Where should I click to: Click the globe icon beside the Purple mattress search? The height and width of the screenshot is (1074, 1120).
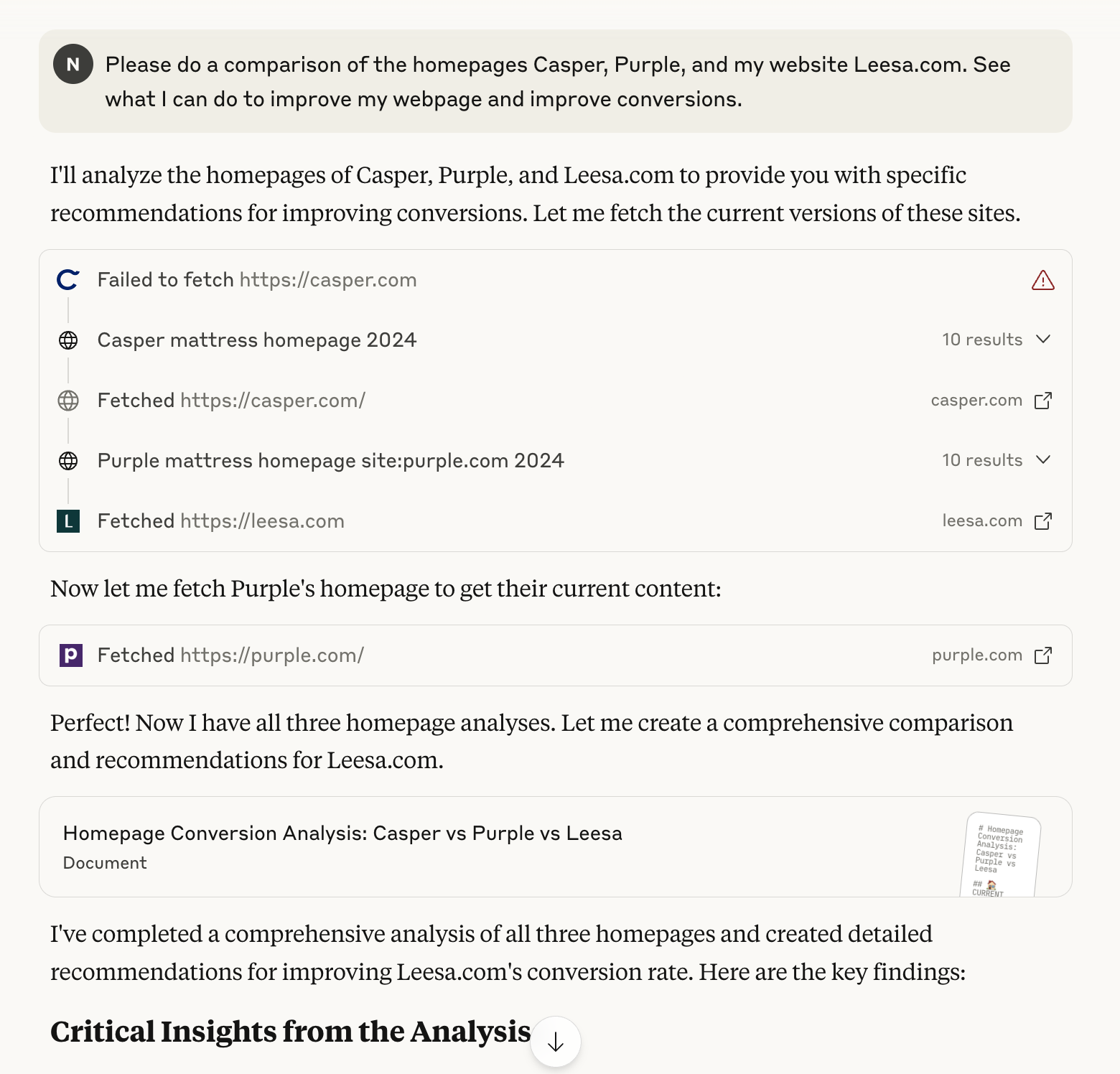point(68,460)
